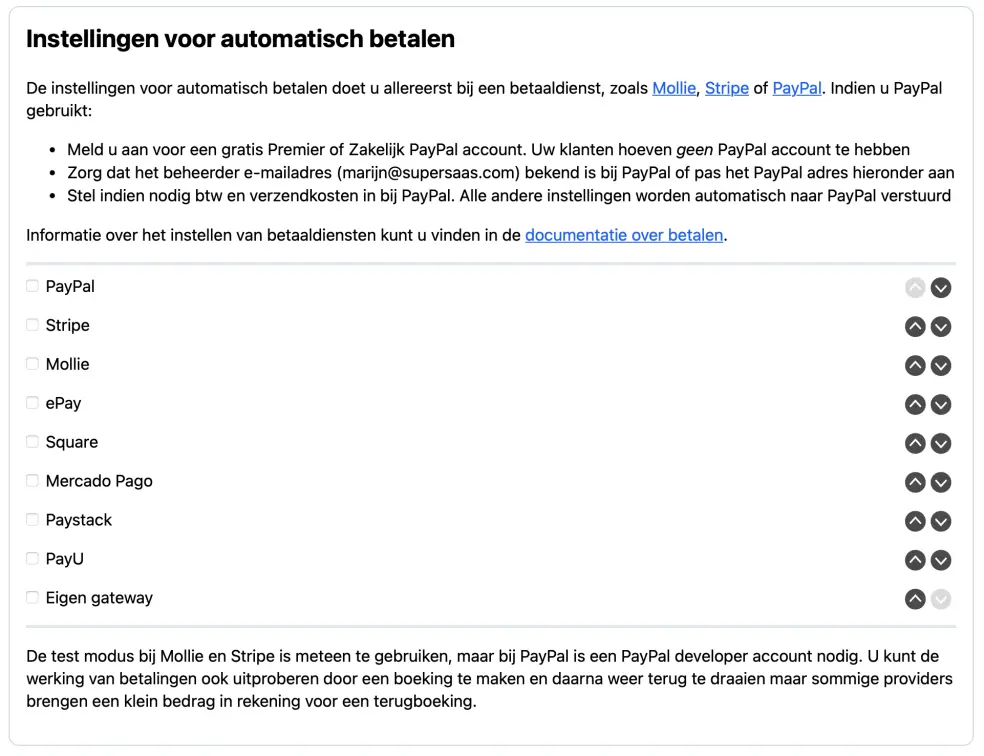Check the PayU checkbox

coord(31,558)
